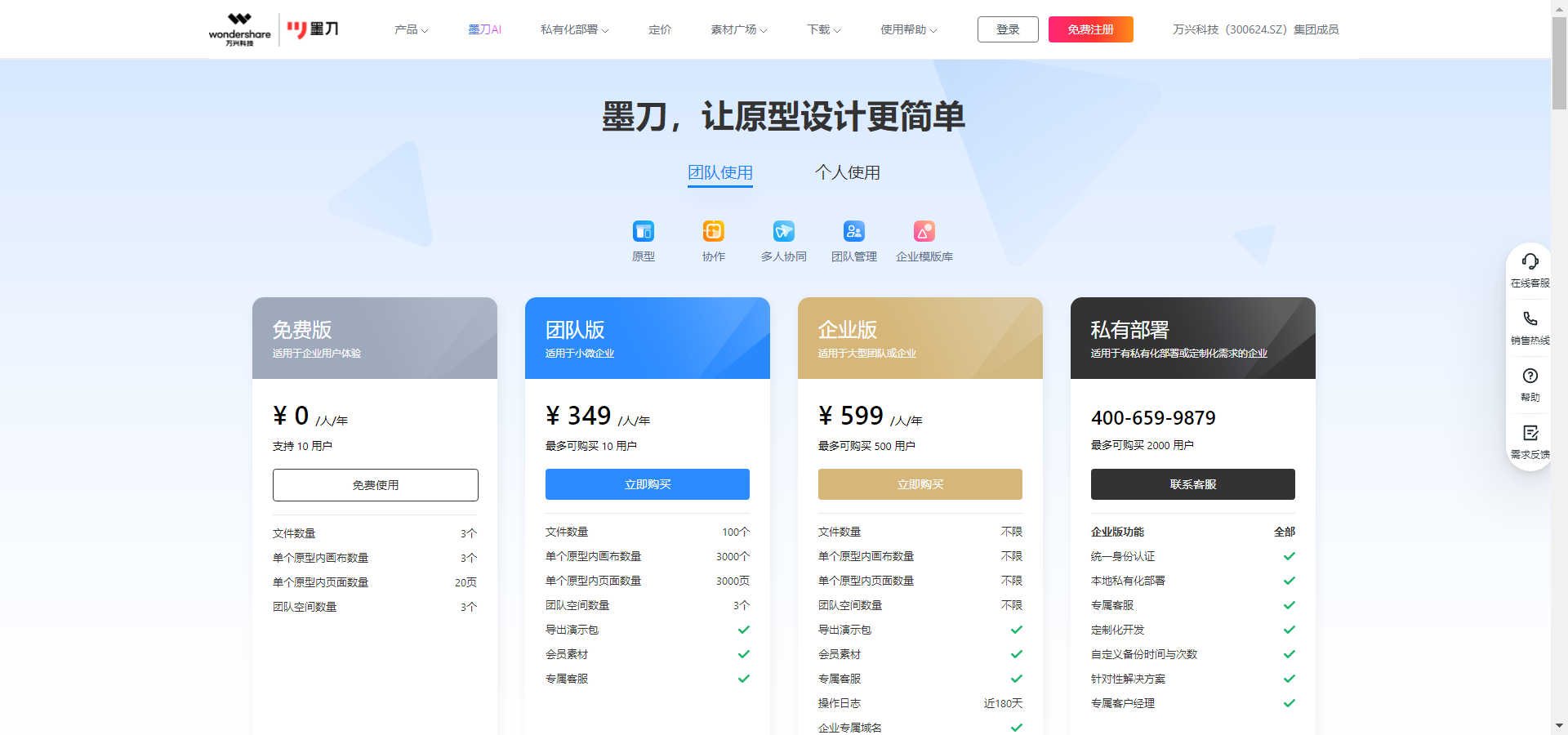Click the 3000页 value in 团队版
The image size is (1568, 735).
pos(733,581)
